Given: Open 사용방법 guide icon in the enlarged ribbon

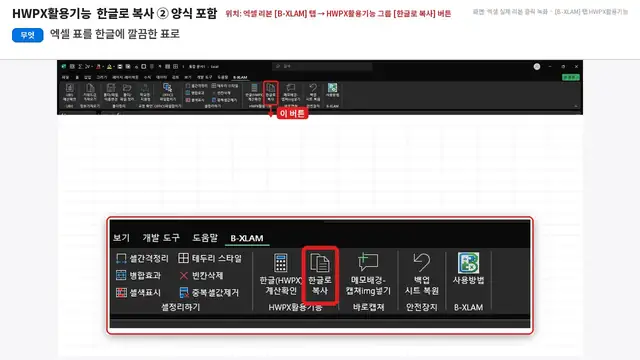Looking at the screenshot, I should (468, 262).
